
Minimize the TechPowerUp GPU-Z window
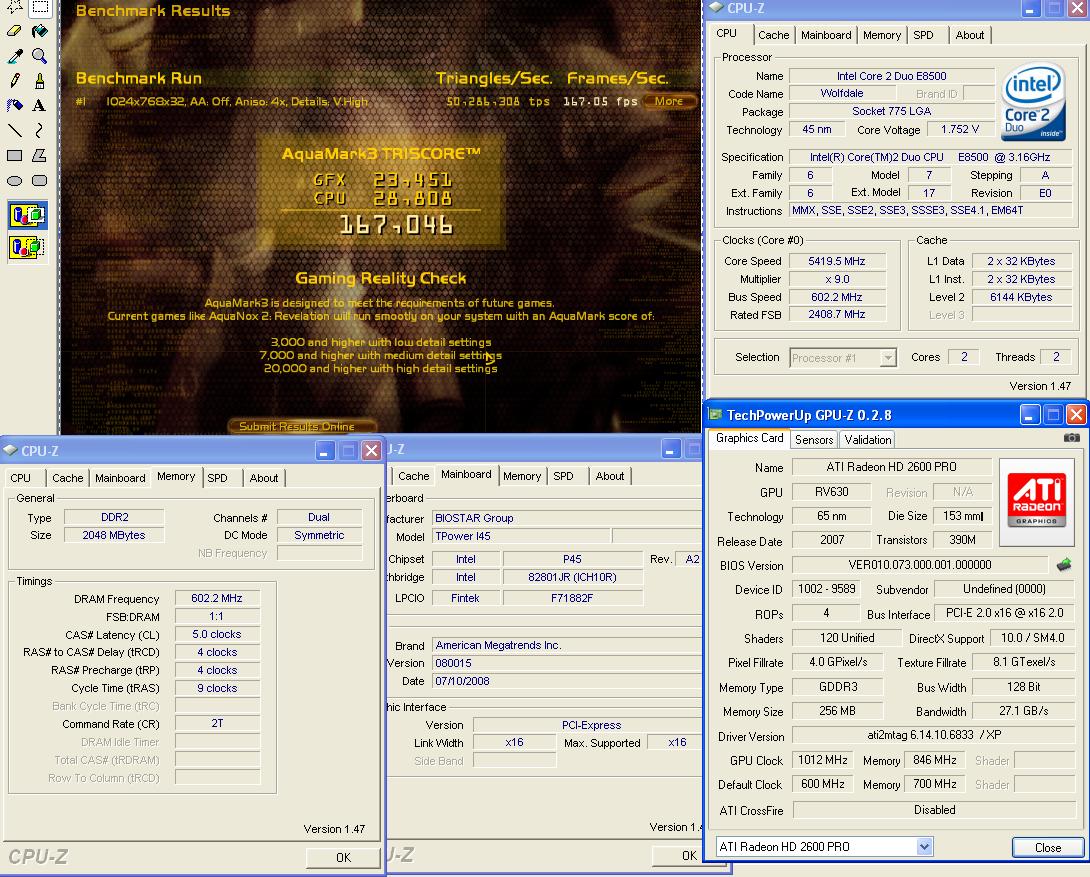click(1030, 415)
